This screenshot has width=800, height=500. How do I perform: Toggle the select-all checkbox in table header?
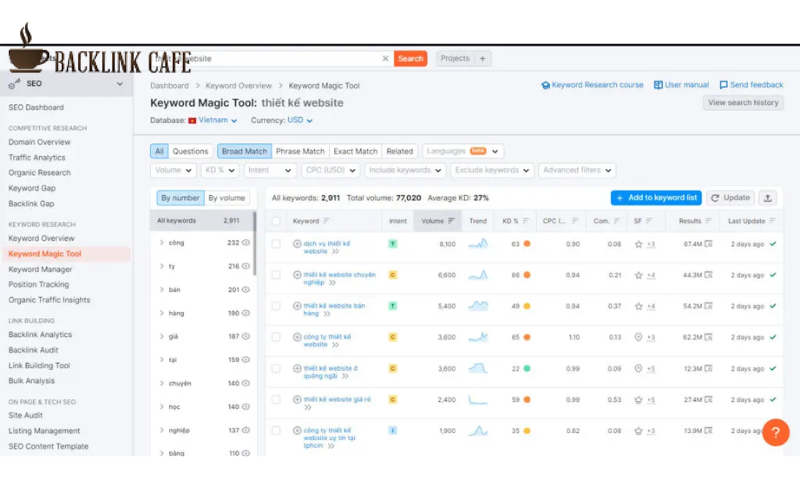pos(276,221)
